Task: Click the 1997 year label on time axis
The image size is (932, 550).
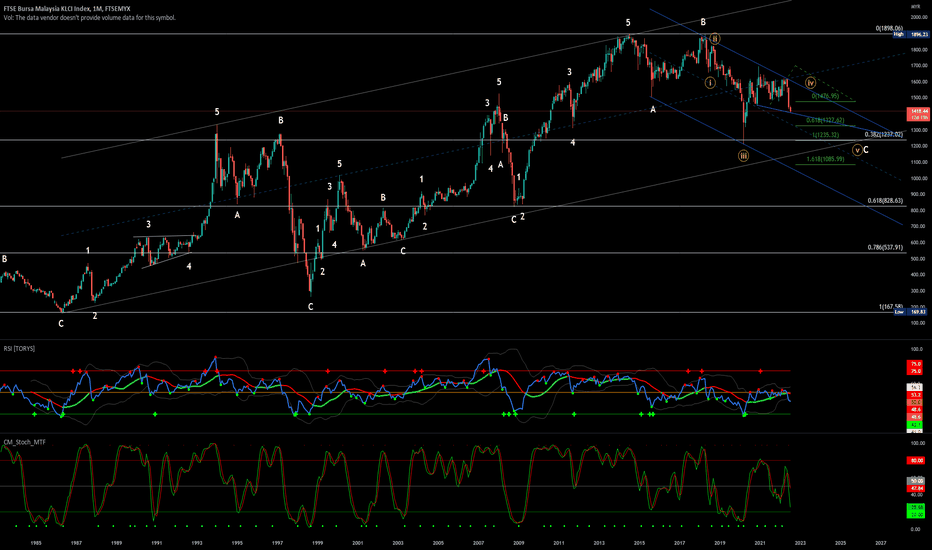Action: (x=277, y=543)
